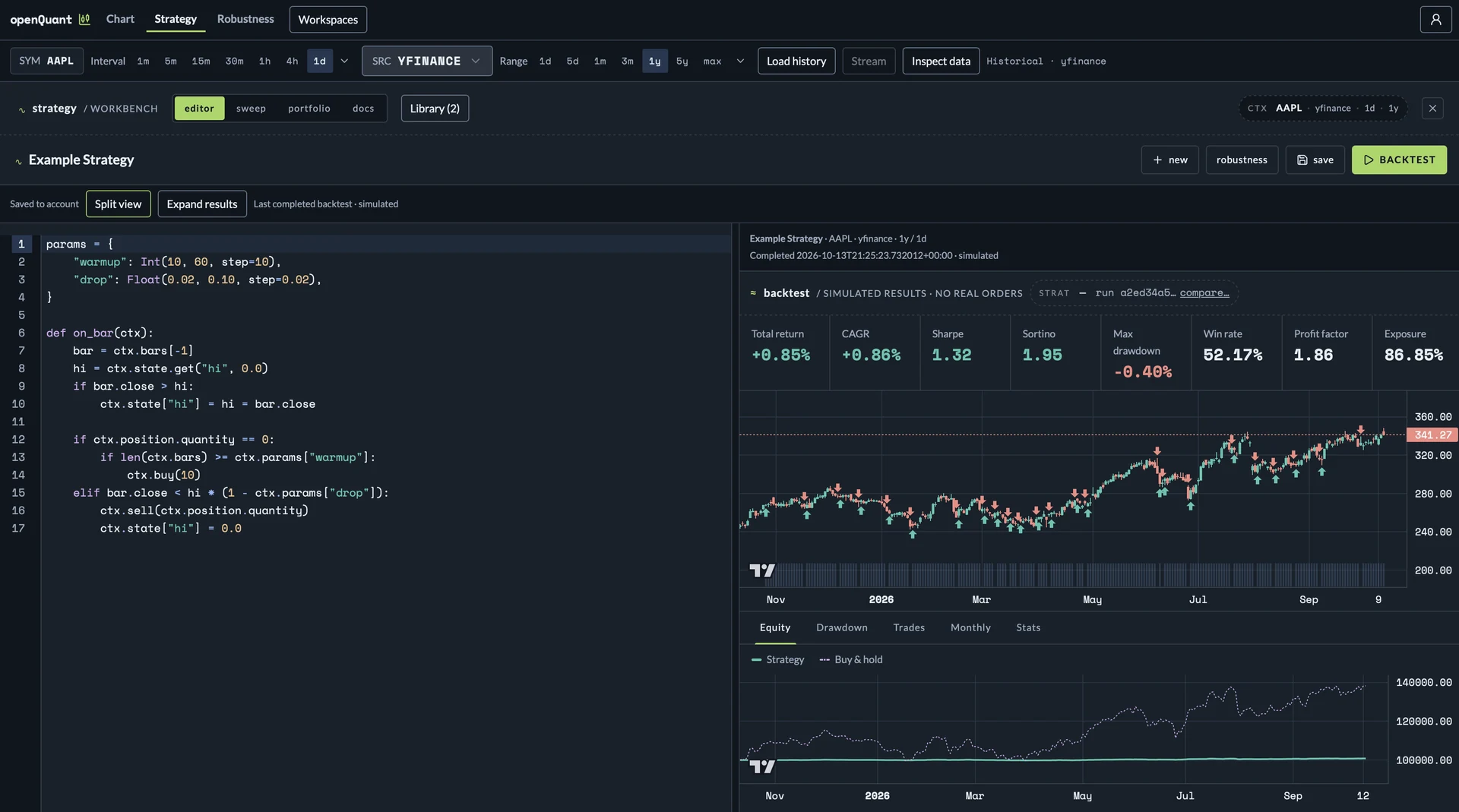
Task: Show the Trades results tab
Action: [909, 627]
